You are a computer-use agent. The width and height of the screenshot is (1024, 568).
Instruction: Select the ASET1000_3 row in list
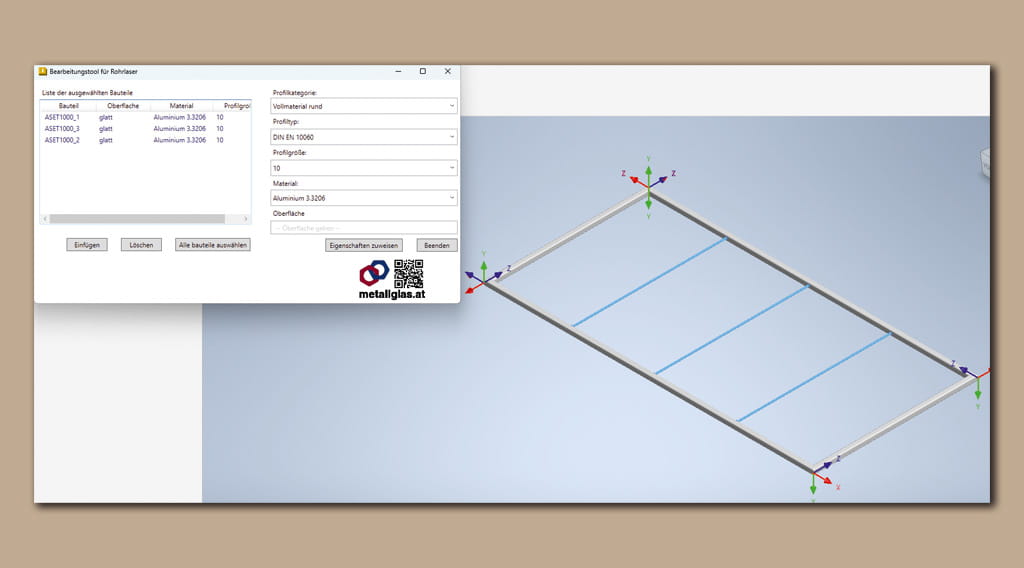point(62,129)
